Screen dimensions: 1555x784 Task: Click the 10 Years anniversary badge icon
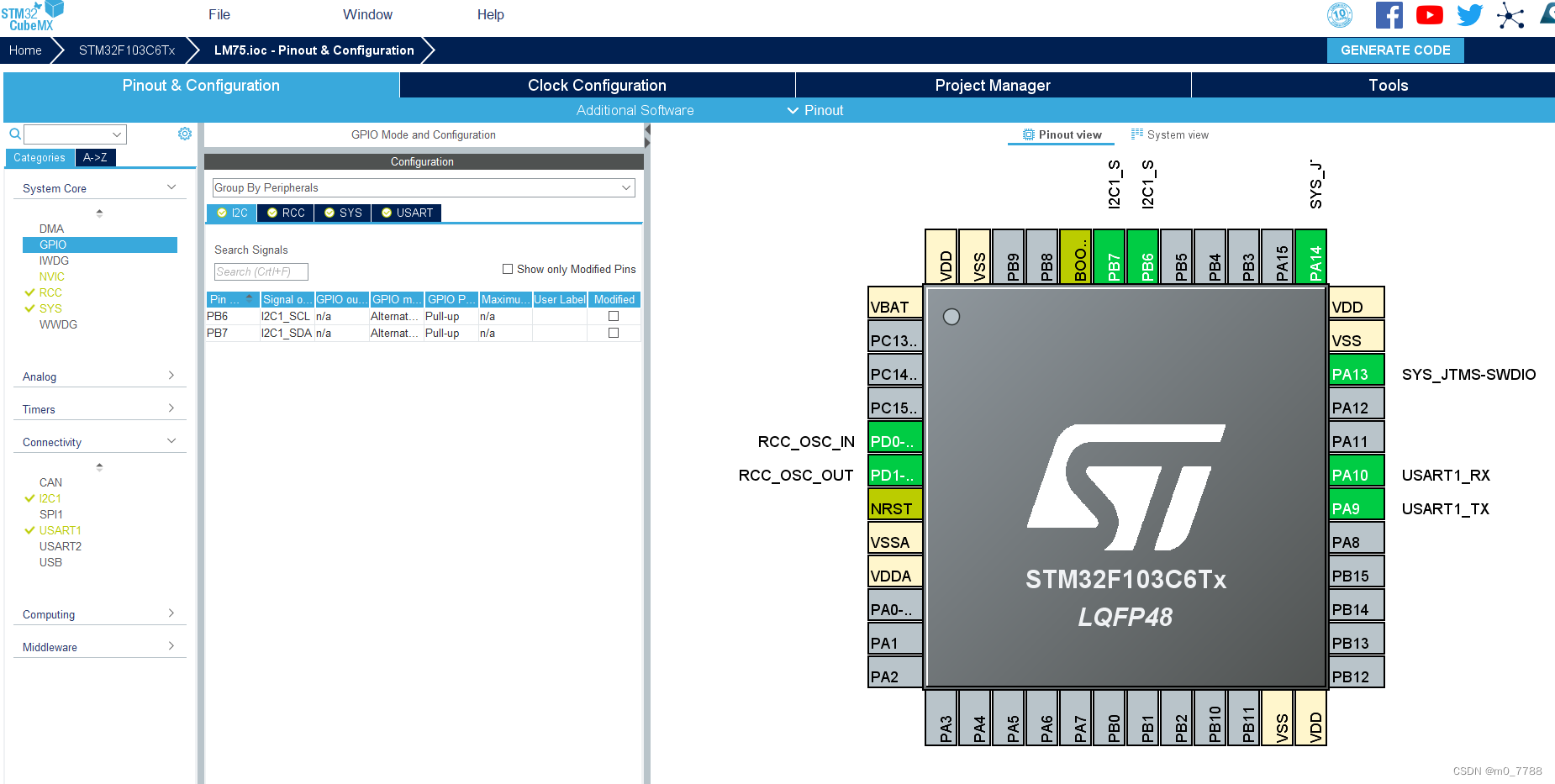pos(1340,15)
